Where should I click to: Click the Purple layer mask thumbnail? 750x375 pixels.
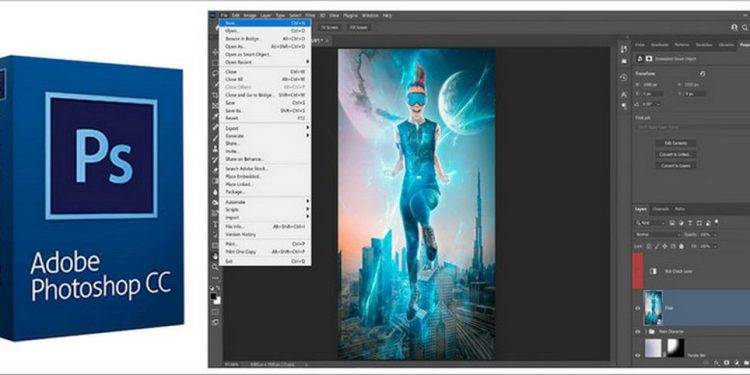coord(675,347)
